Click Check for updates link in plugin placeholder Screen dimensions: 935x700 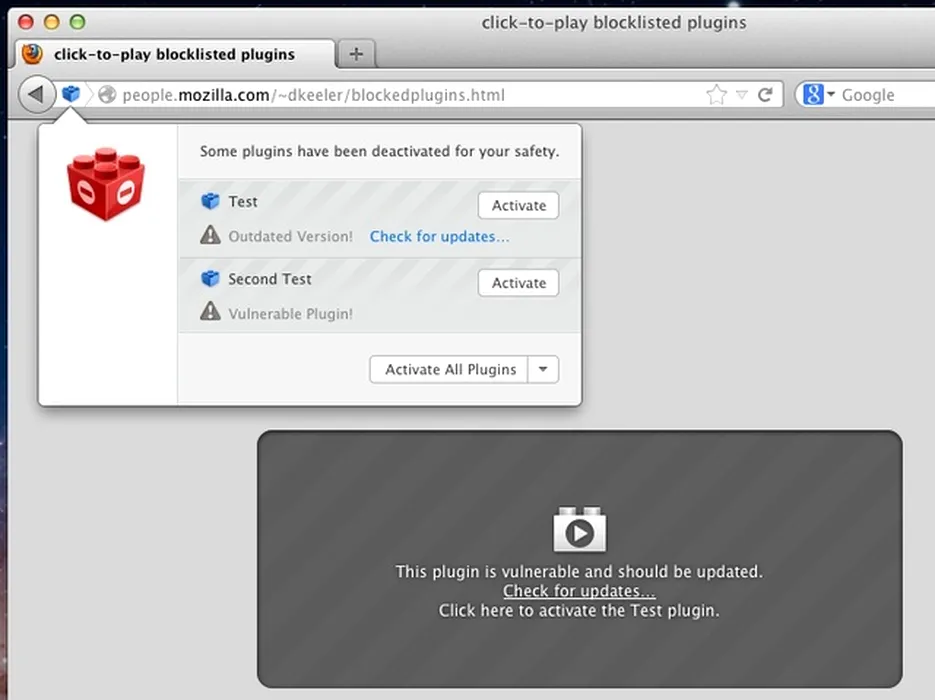[x=579, y=591]
